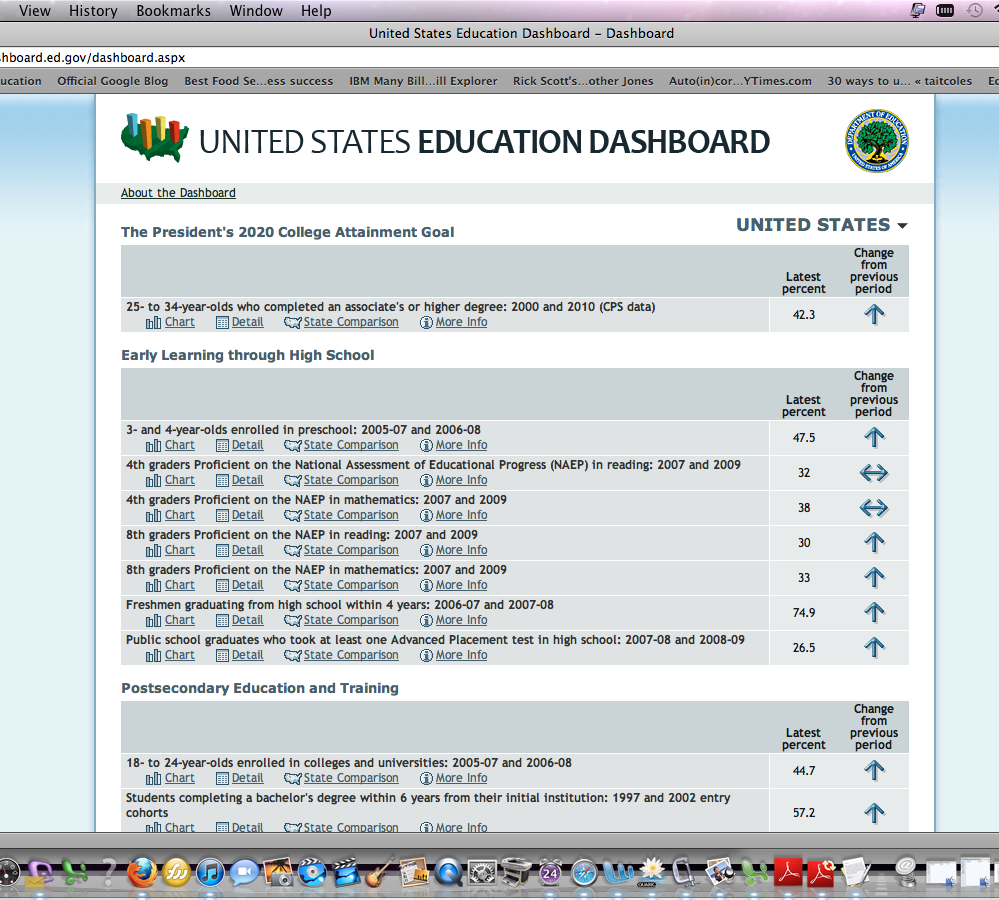The width and height of the screenshot is (999, 900).
Task: Click up arrow for freshmen graduation row
Action: tap(874, 612)
